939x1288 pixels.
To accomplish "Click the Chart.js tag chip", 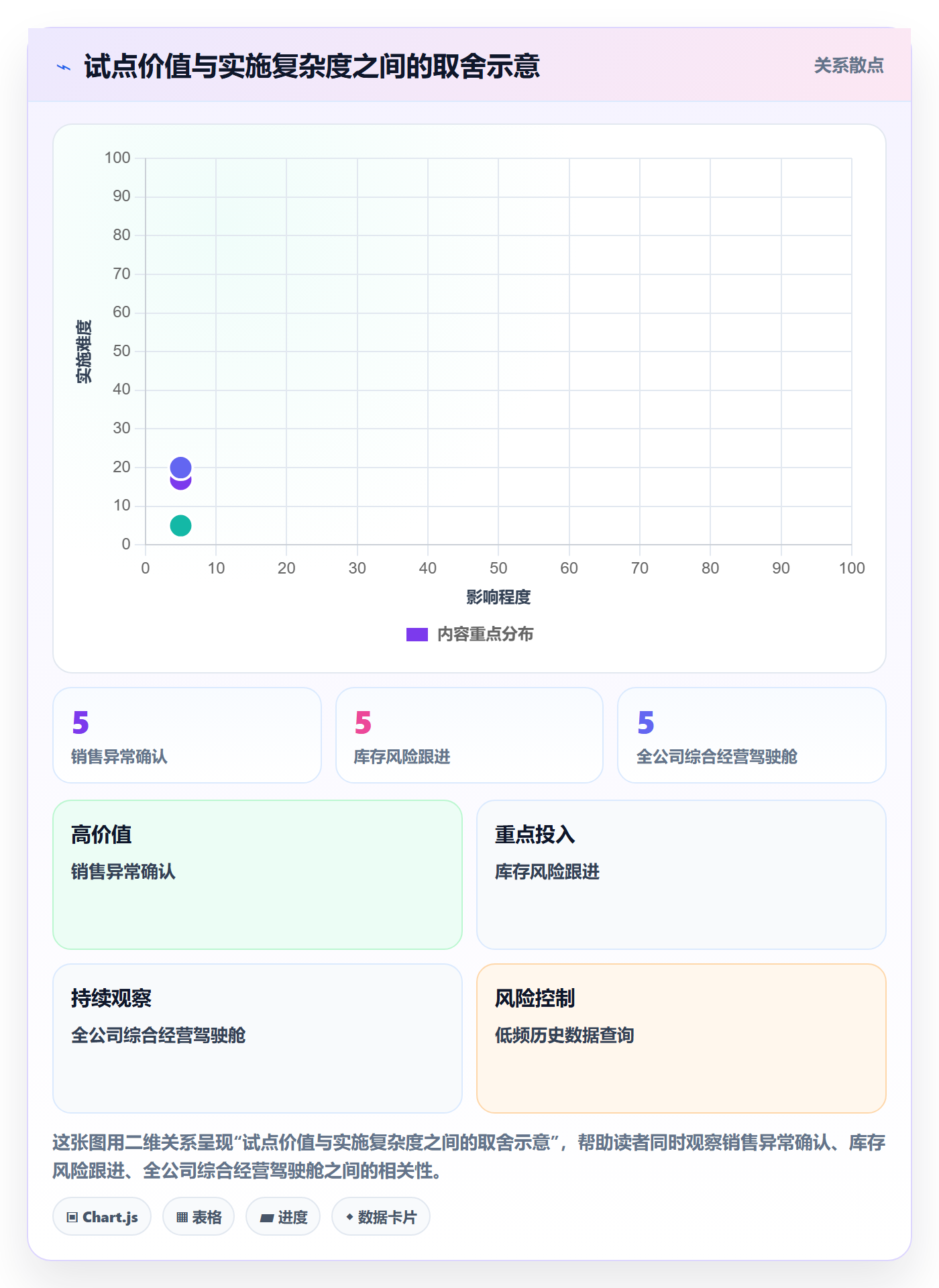I will click(102, 1217).
